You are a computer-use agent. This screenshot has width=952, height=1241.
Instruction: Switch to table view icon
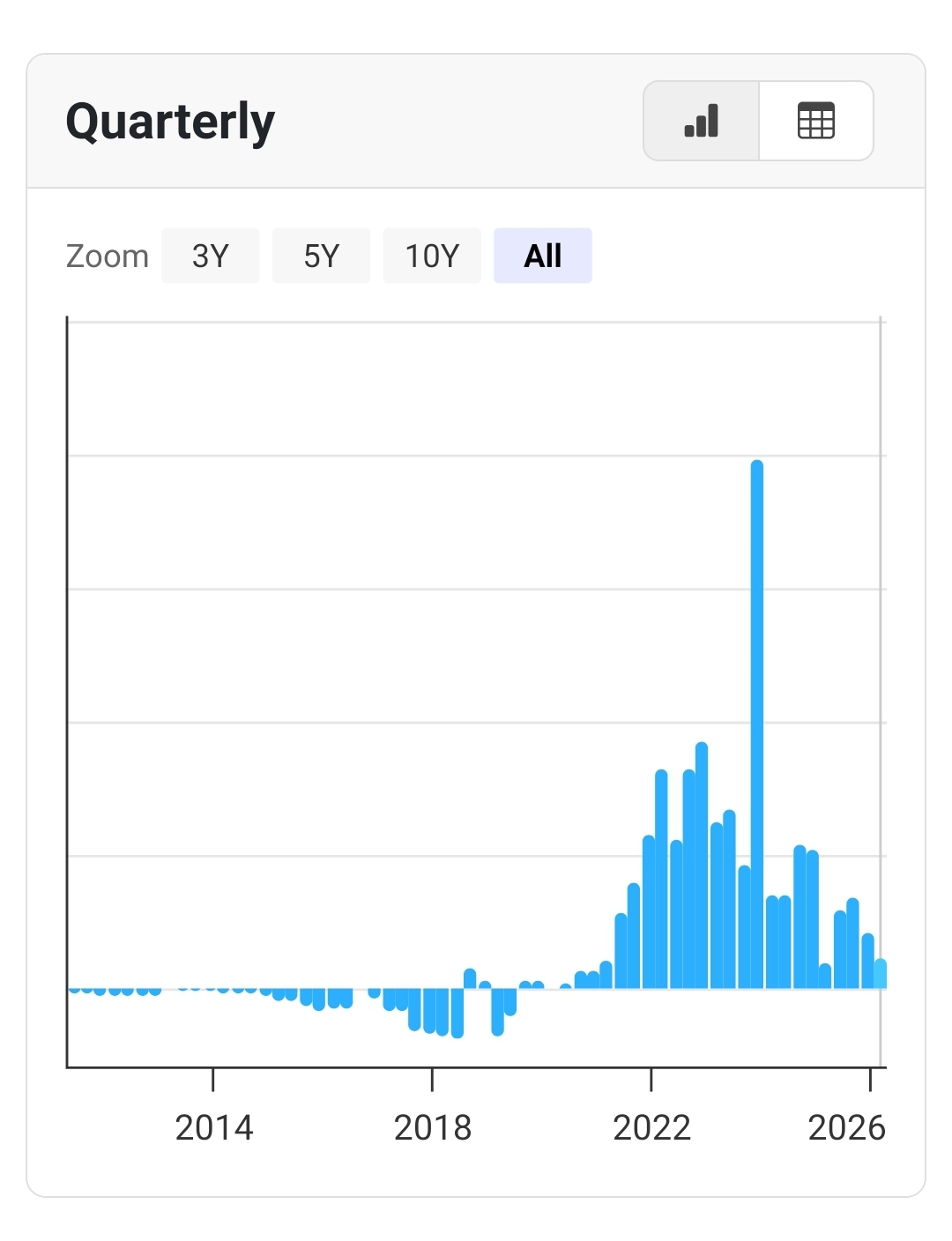pyautogui.click(x=816, y=121)
